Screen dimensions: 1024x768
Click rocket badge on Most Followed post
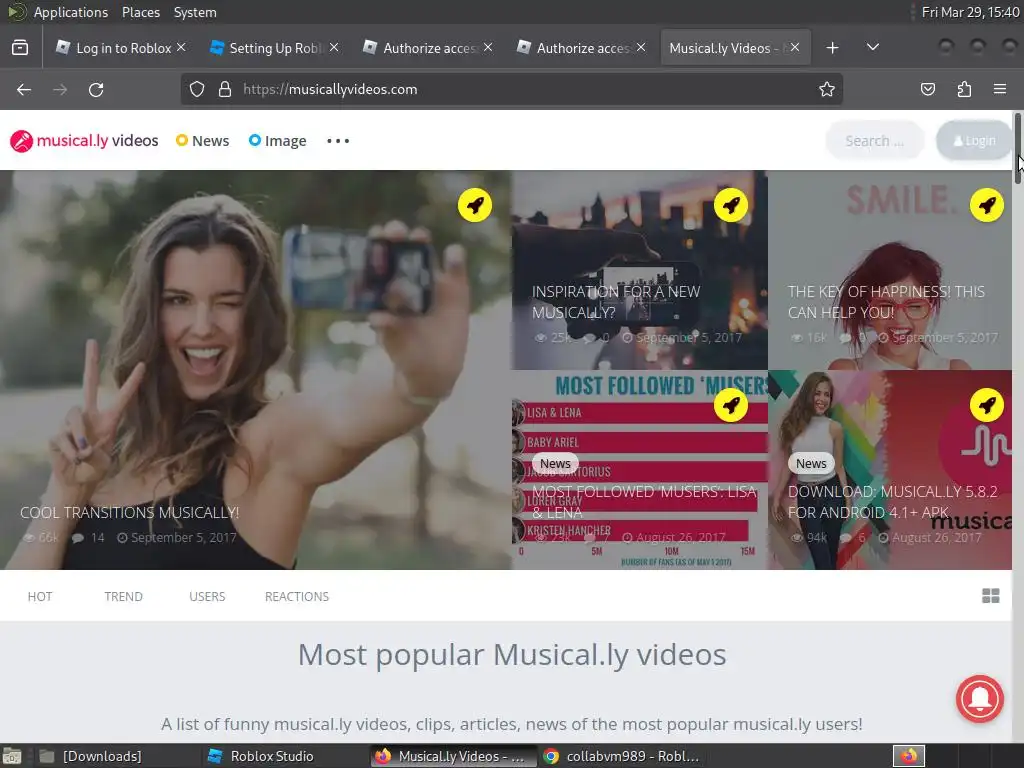(x=731, y=405)
